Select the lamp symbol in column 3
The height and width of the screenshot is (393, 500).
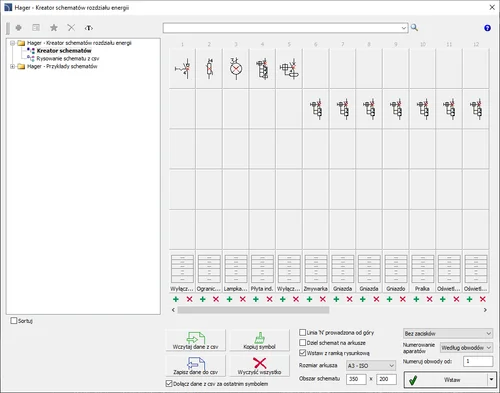tap(236, 69)
